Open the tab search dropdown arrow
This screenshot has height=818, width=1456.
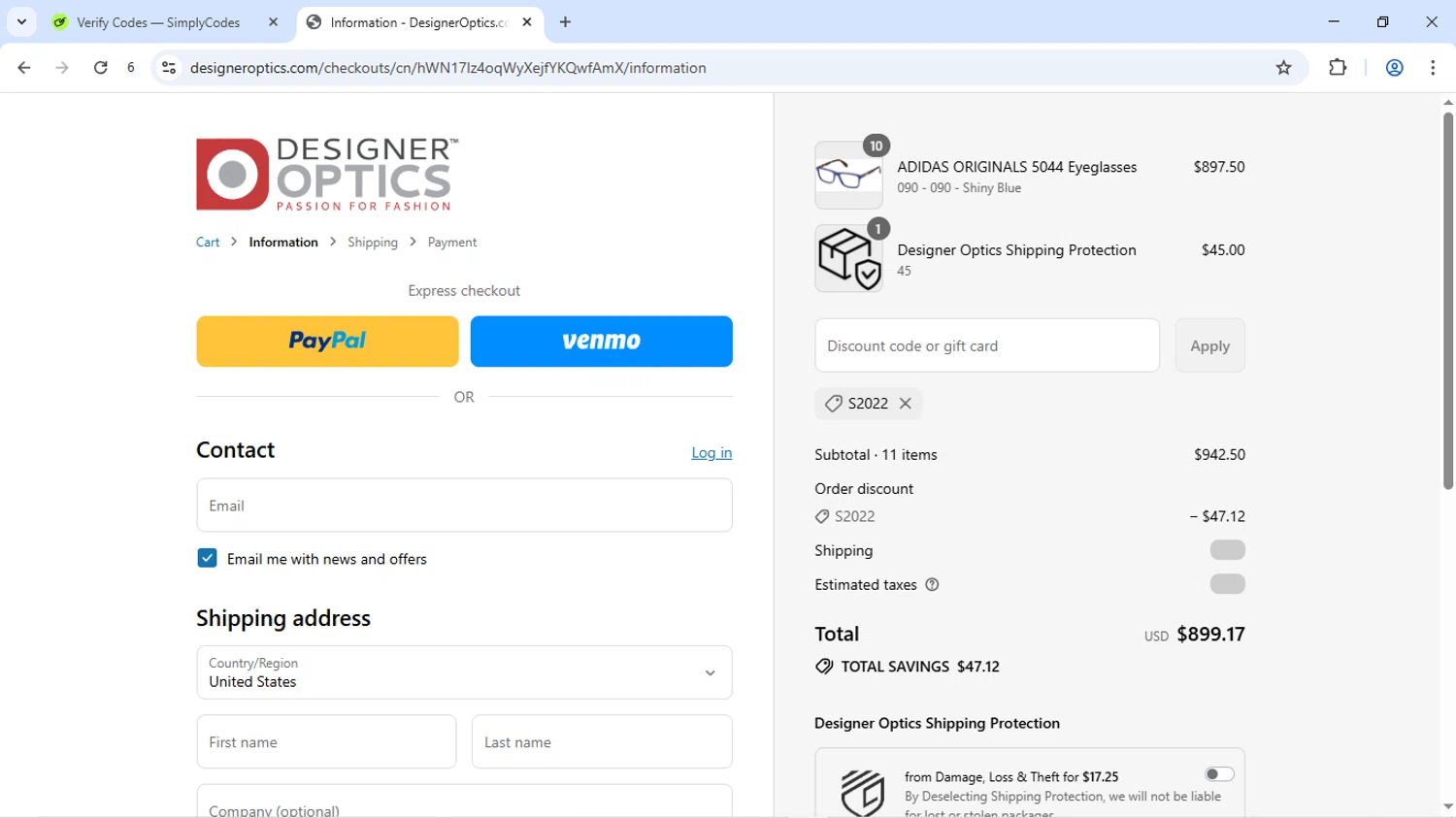tap(21, 21)
